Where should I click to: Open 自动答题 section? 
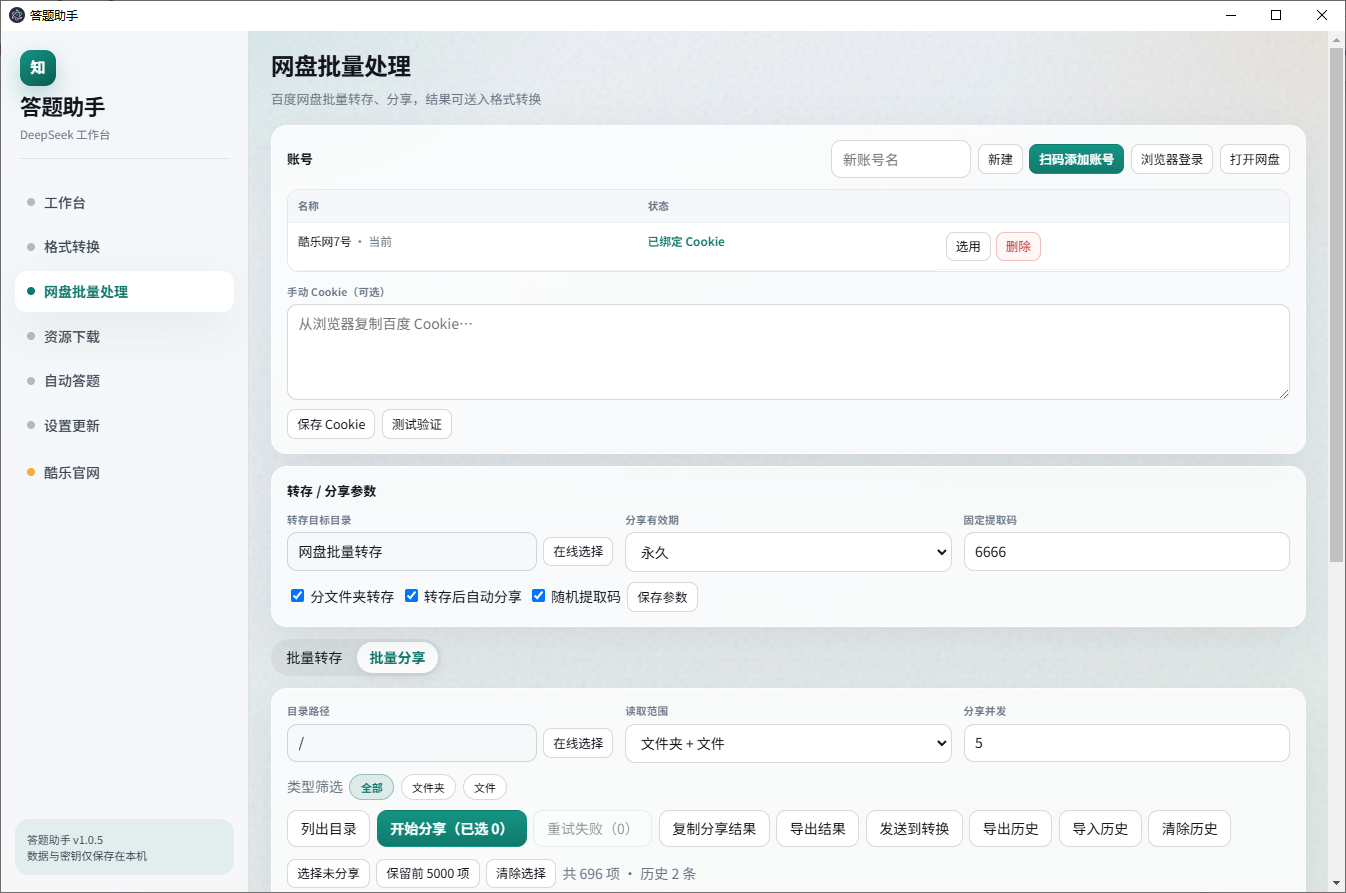pyautogui.click(x=124, y=381)
